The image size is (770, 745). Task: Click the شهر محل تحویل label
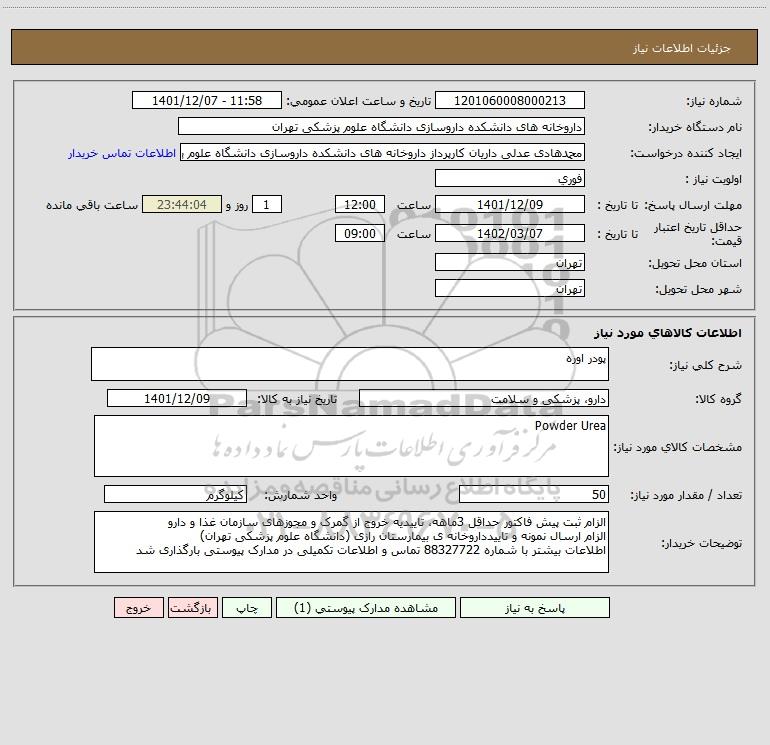(698, 289)
